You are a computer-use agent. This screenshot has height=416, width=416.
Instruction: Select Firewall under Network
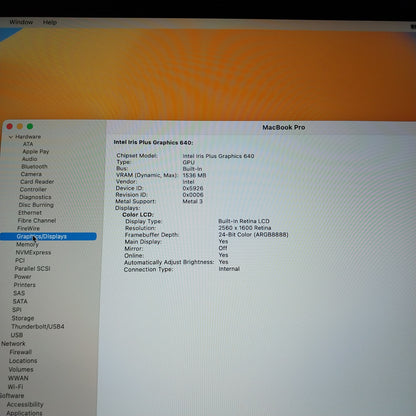click(x=21, y=352)
